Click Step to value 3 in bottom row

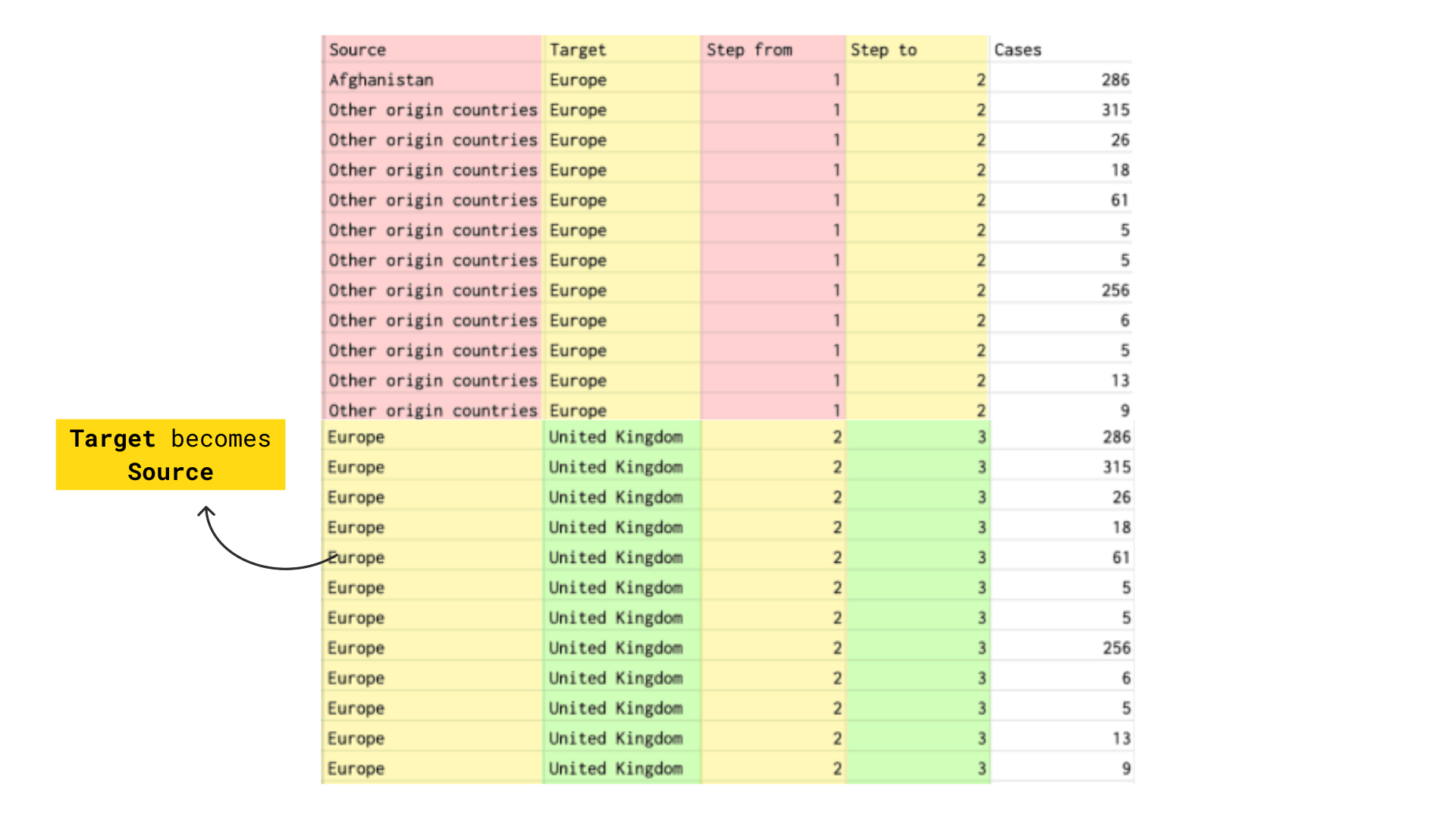tap(981, 768)
